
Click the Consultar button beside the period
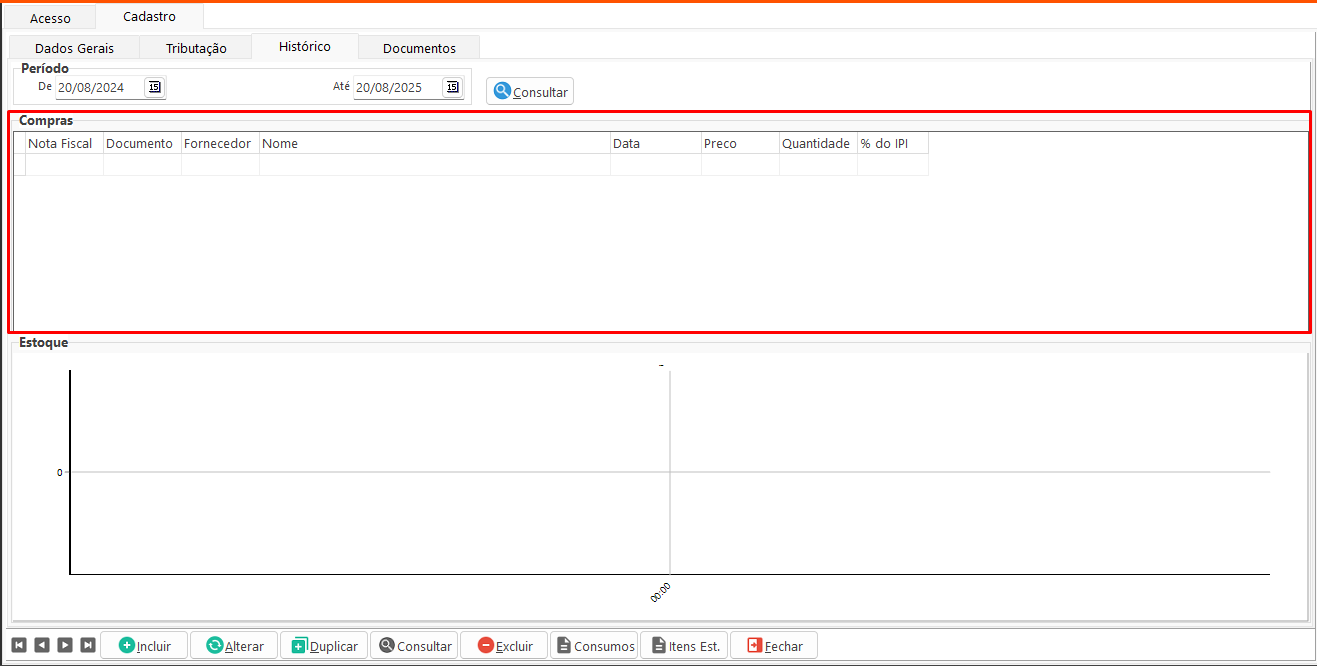[x=530, y=91]
